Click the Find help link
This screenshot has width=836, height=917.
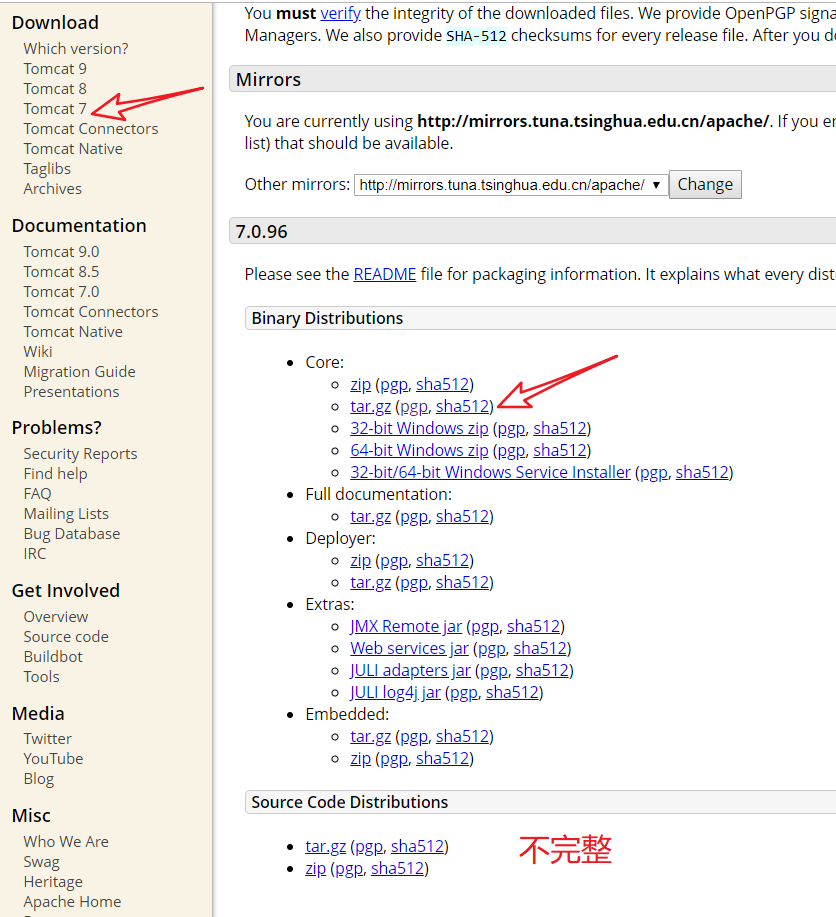(x=56, y=474)
